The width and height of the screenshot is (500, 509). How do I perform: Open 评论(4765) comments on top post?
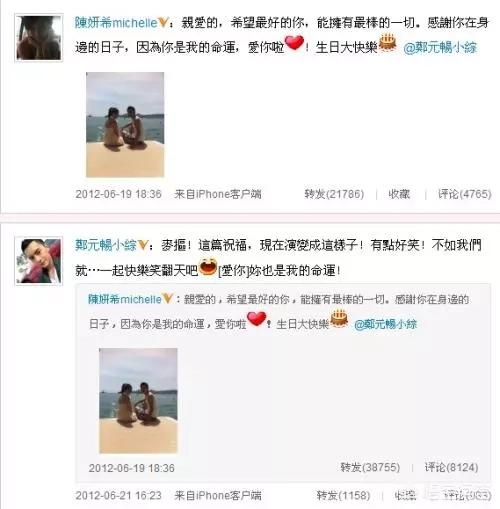click(465, 194)
